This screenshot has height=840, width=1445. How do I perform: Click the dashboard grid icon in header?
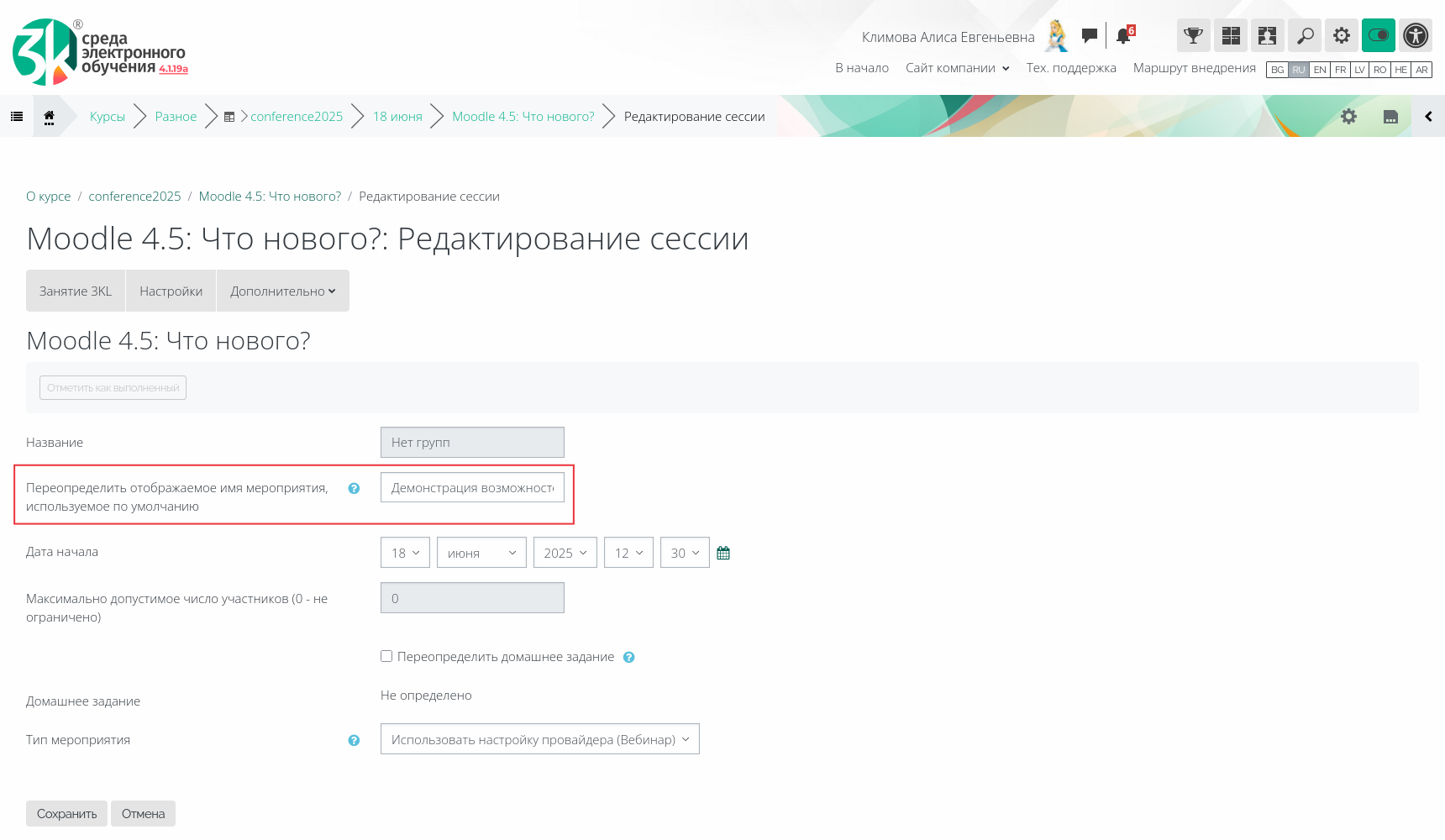[x=1231, y=35]
